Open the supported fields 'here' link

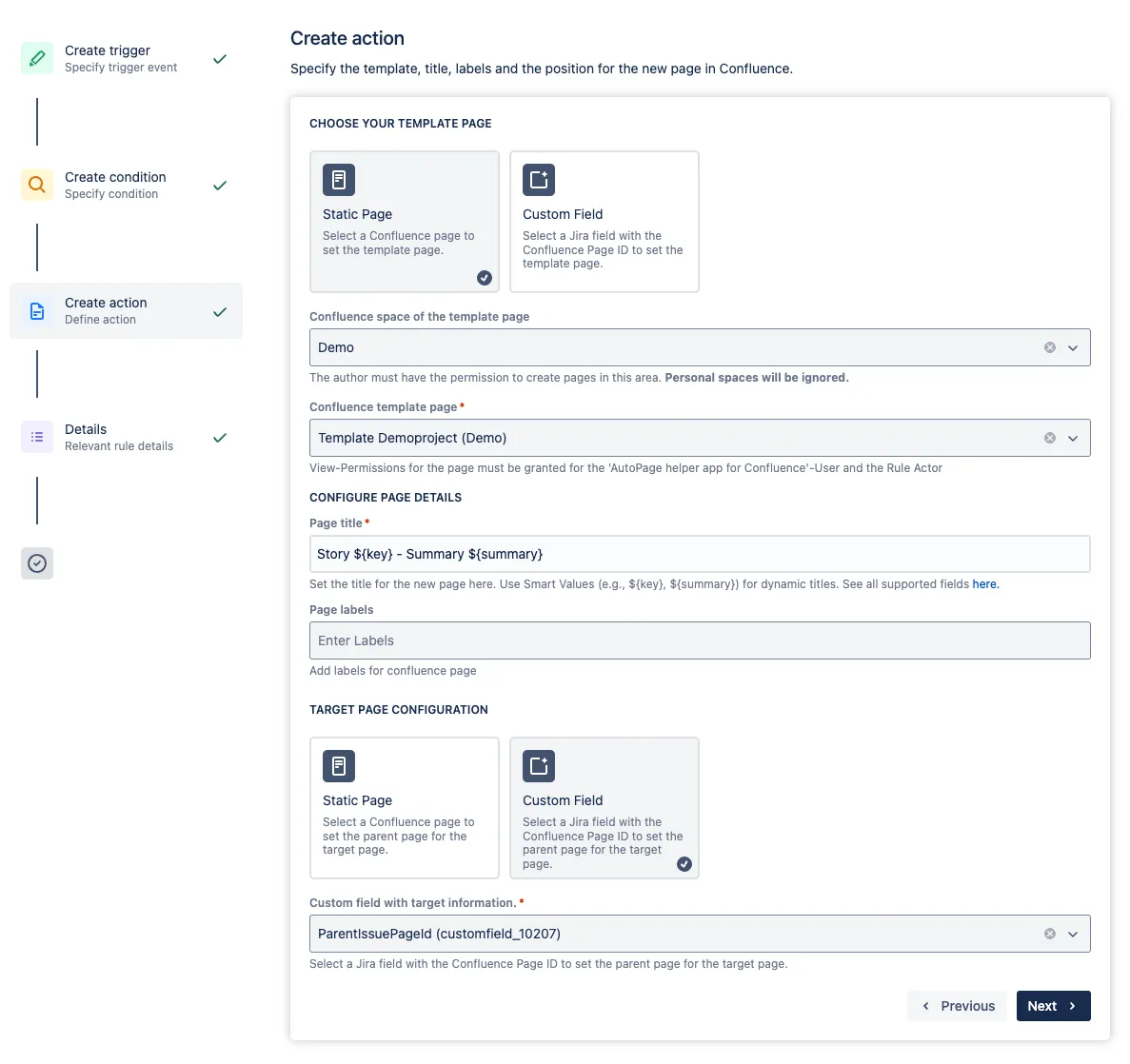coord(985,583)
